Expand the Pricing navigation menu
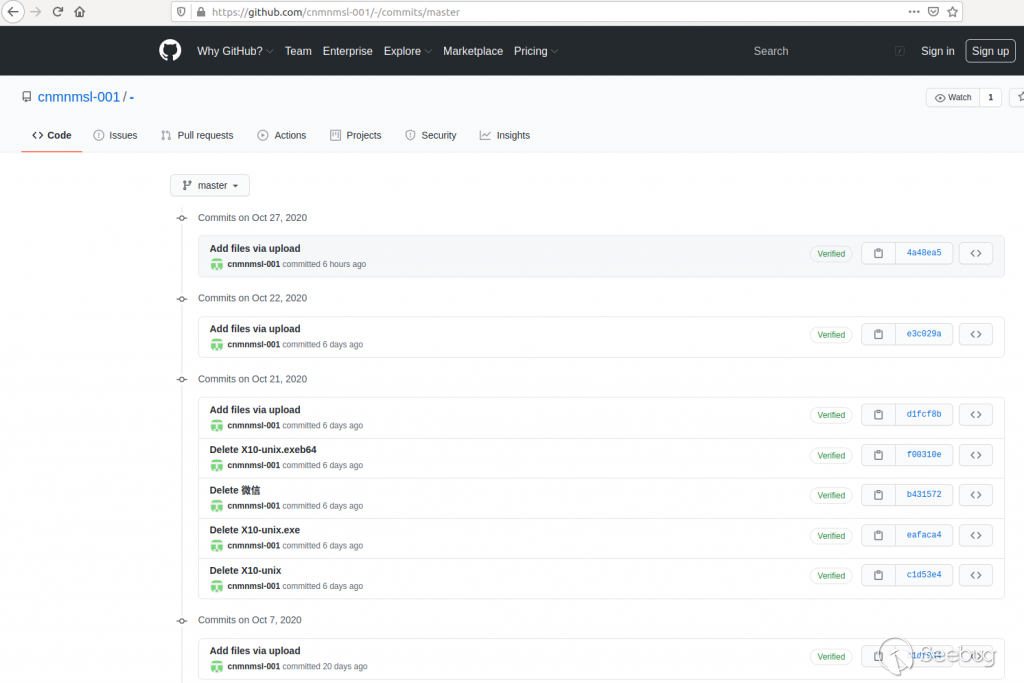This screenshot has height=683, width=1024. tap(535, 51)
